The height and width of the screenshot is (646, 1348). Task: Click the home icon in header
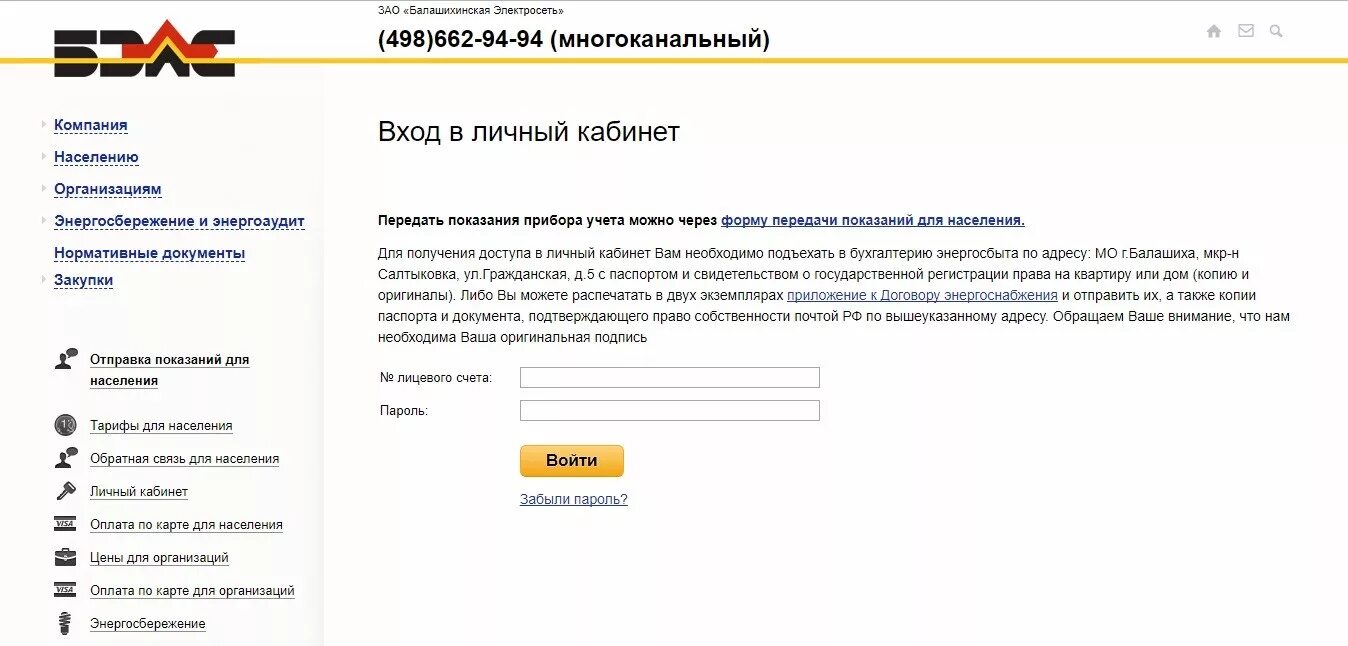click(1214, 31)
